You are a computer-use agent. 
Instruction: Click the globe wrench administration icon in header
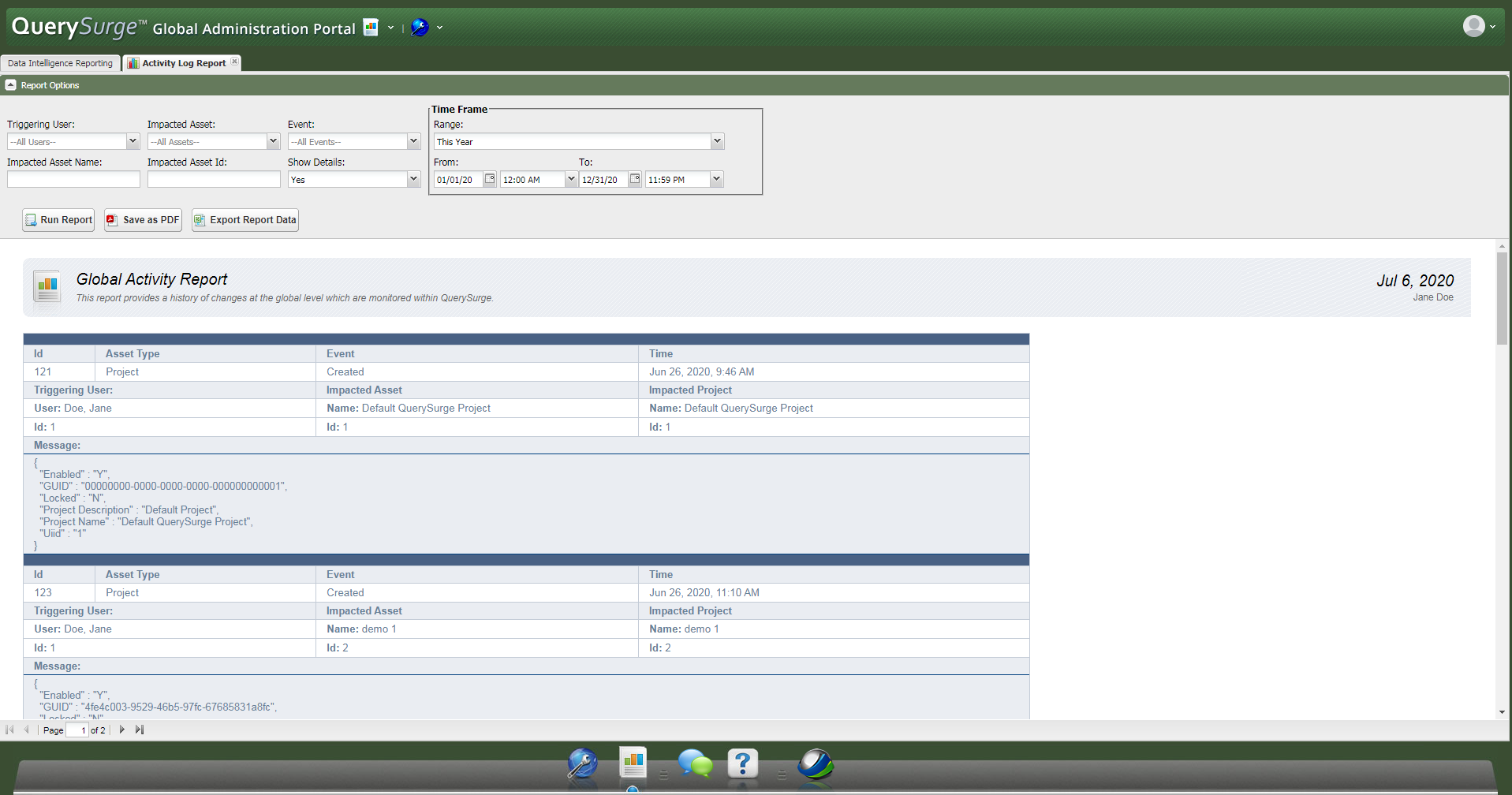pyautogui.click(x=420, y=28)
